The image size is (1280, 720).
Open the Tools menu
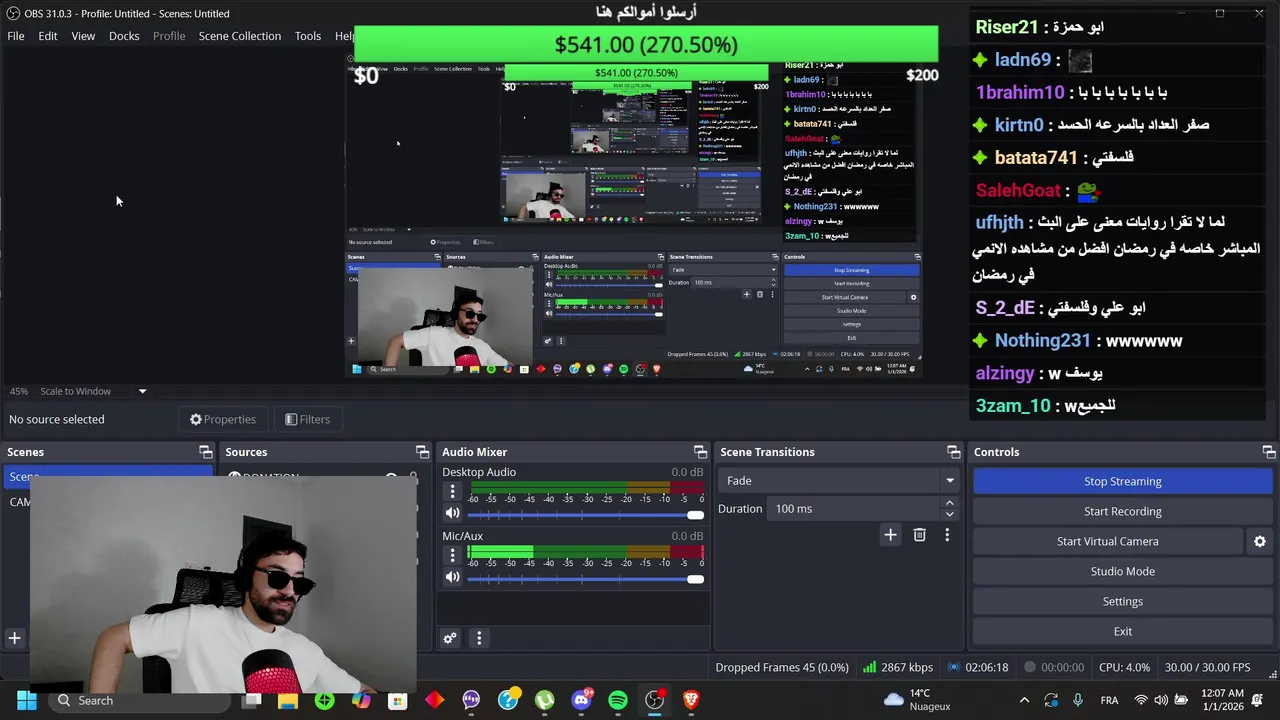tap(308, 36)
